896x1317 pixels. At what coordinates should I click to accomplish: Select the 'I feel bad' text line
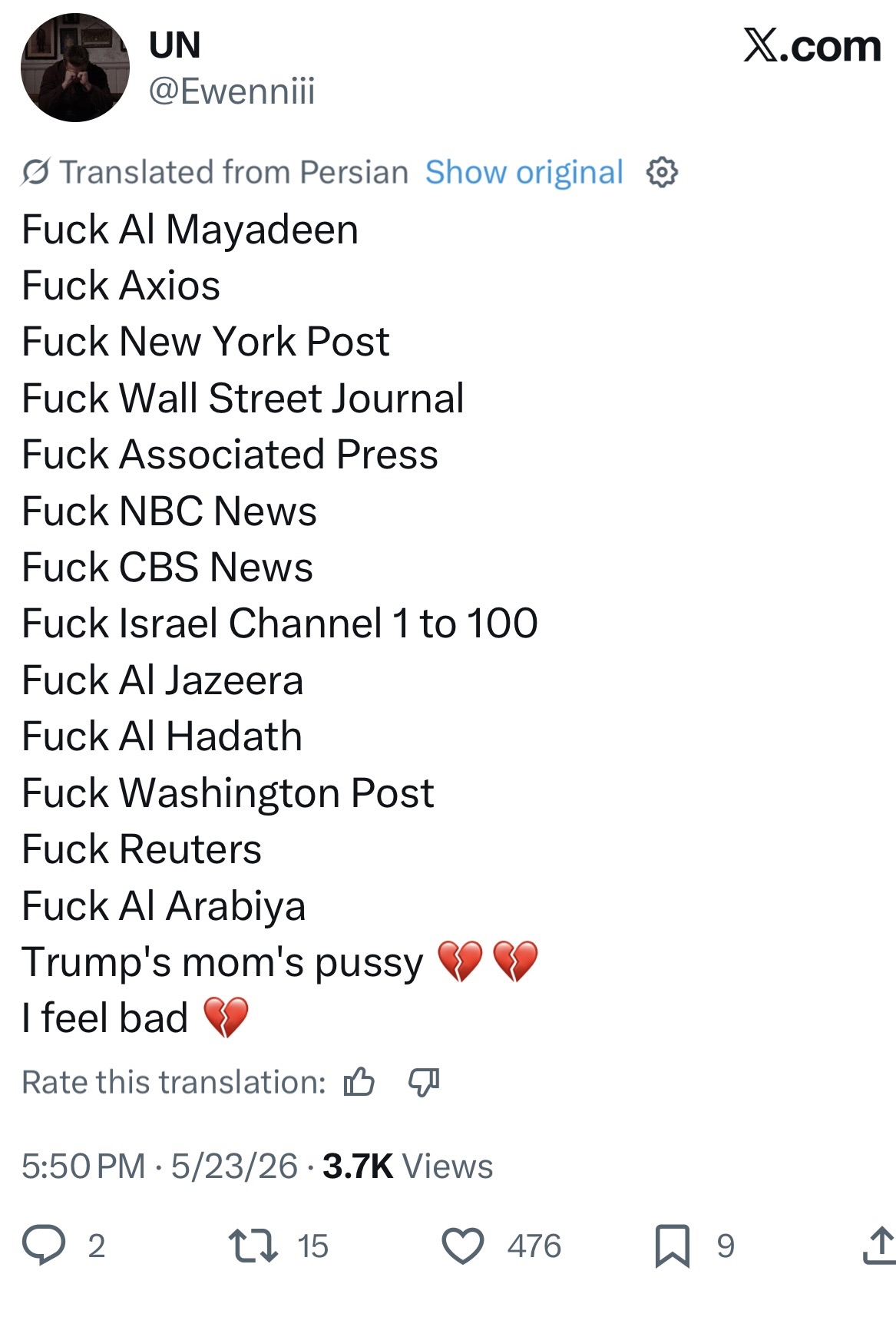pos(104,1018)
